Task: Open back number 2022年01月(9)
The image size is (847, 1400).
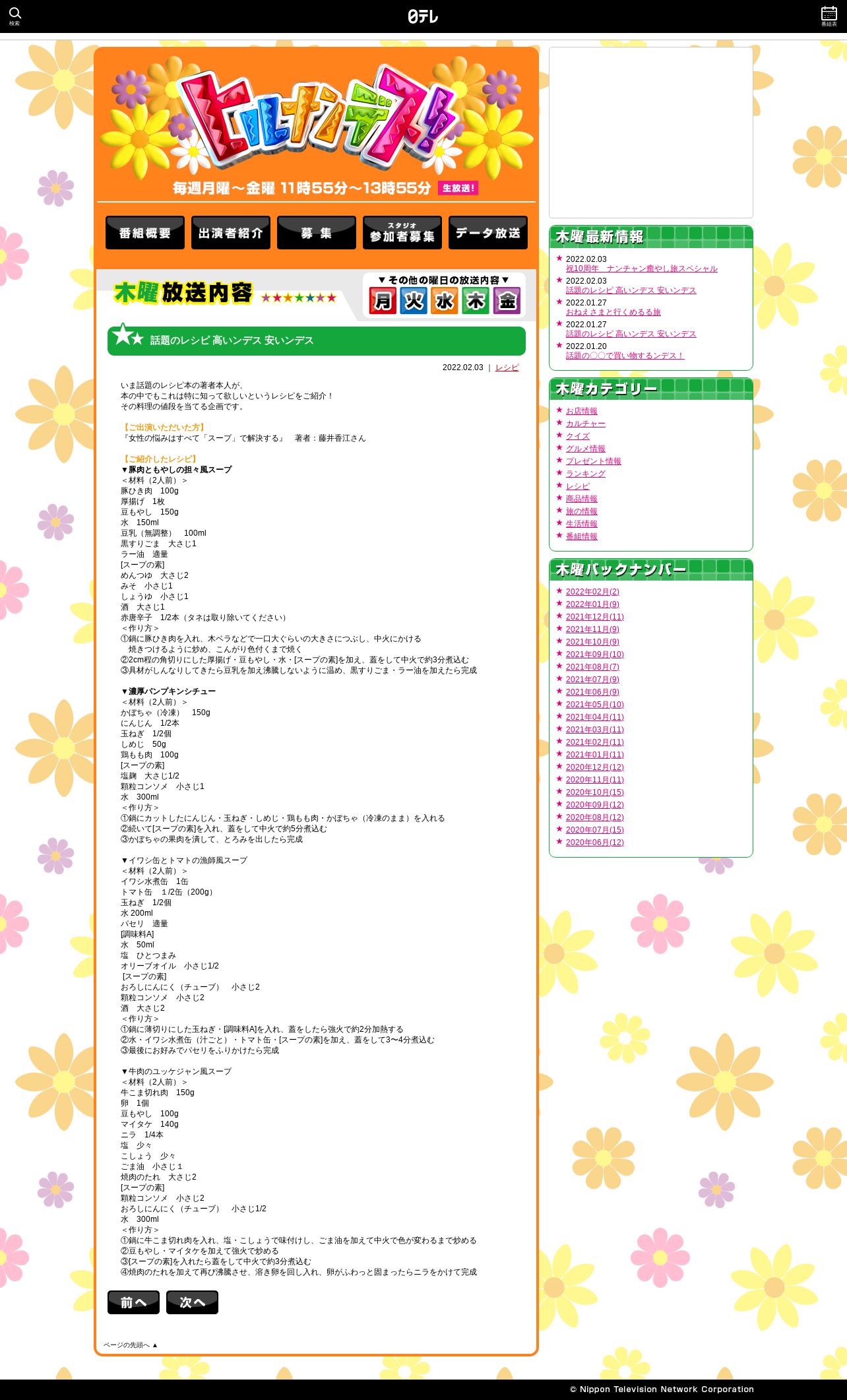Action: tap(592, 604)
